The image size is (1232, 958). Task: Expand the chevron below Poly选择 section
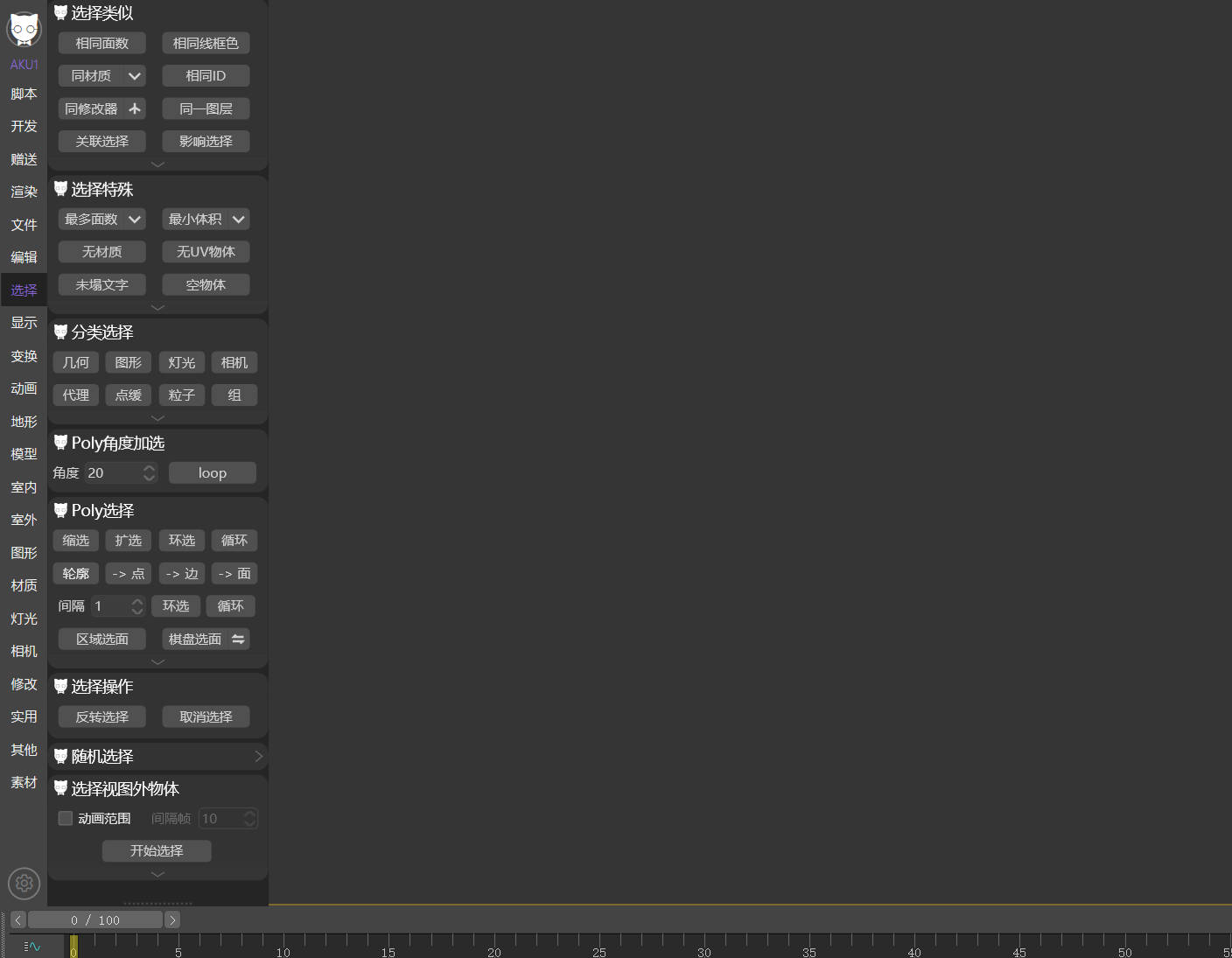click(x=157, y=661)
